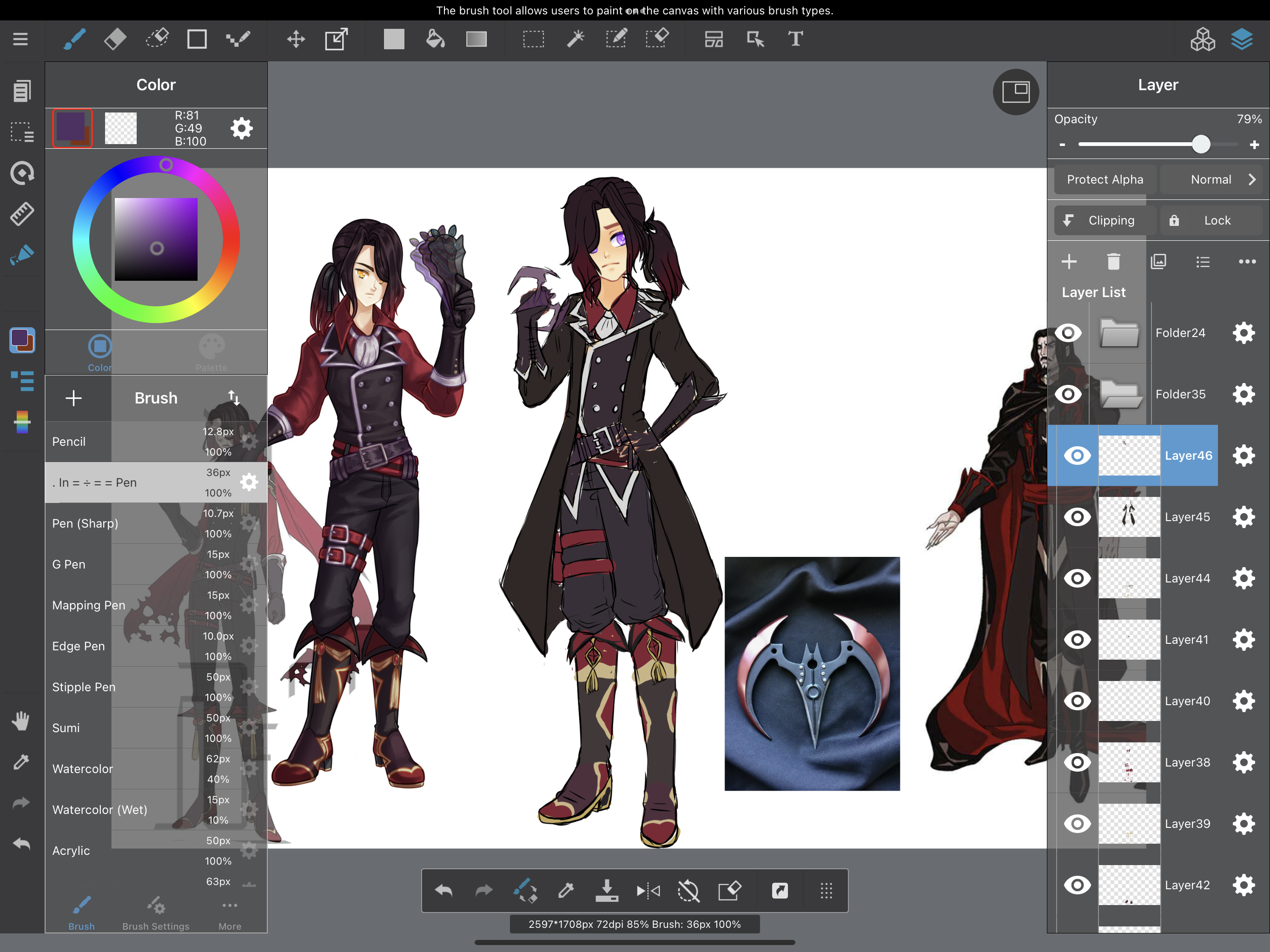Image resolution: width=1270 pixels, height=952 pixels.
Task: Toggle the Protect Alpha option
Action: pyautogui.click(x=1105, y=180)
